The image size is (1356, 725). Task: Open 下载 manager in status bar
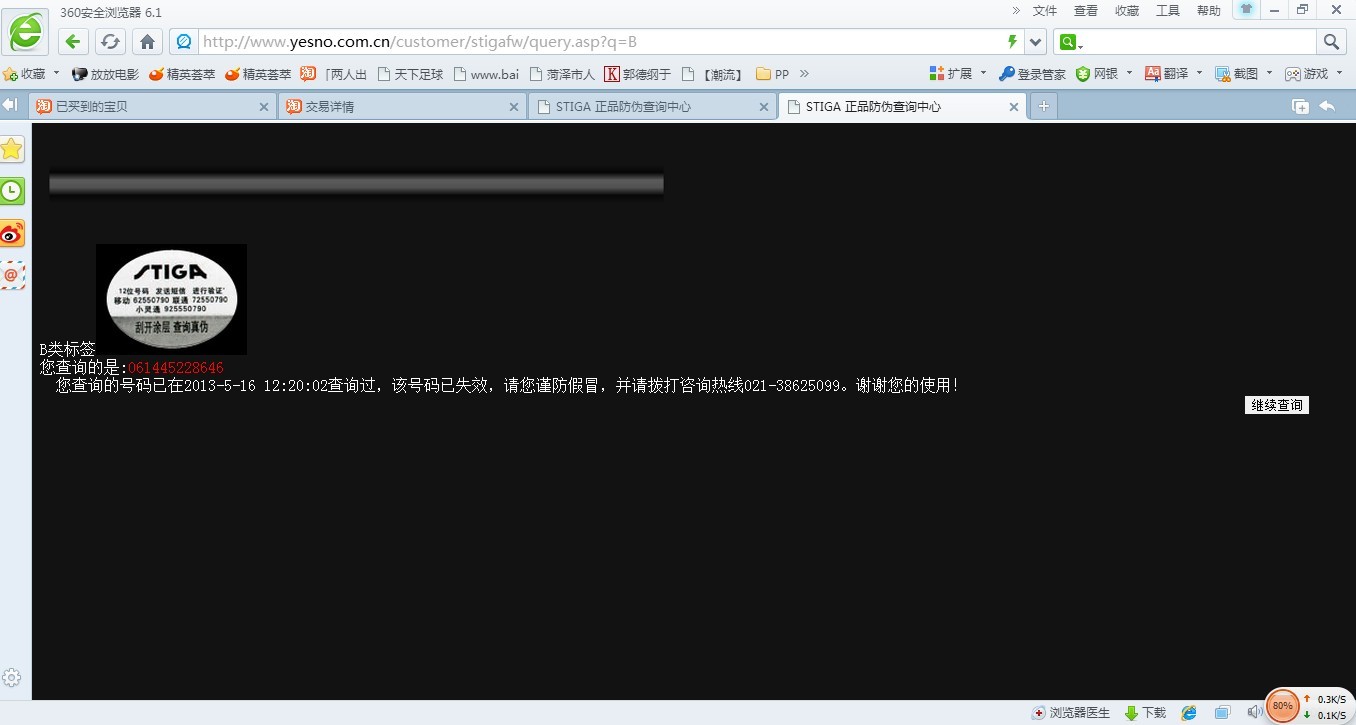tap(1146, 713)
